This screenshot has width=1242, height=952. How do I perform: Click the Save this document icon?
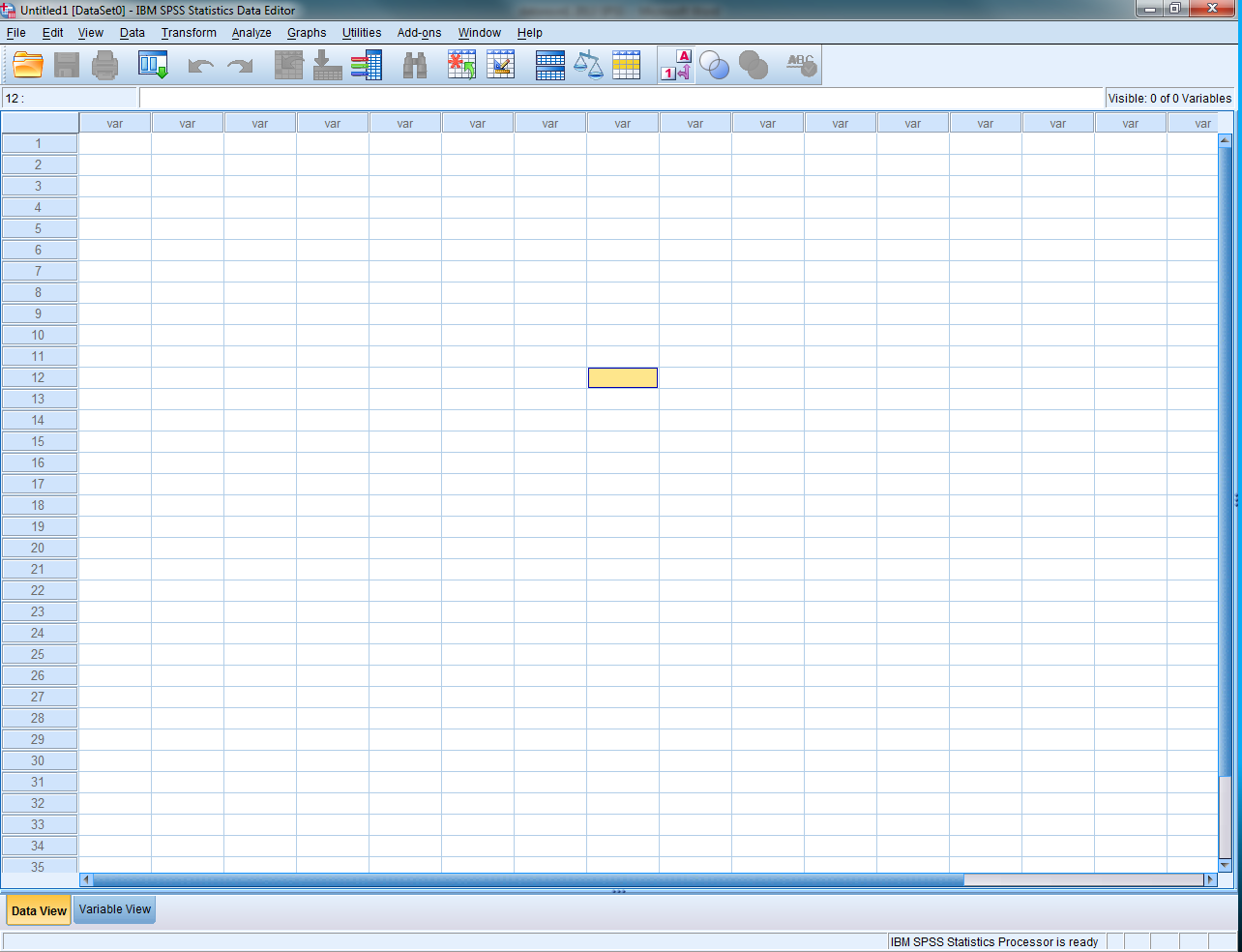click(67, 66)
